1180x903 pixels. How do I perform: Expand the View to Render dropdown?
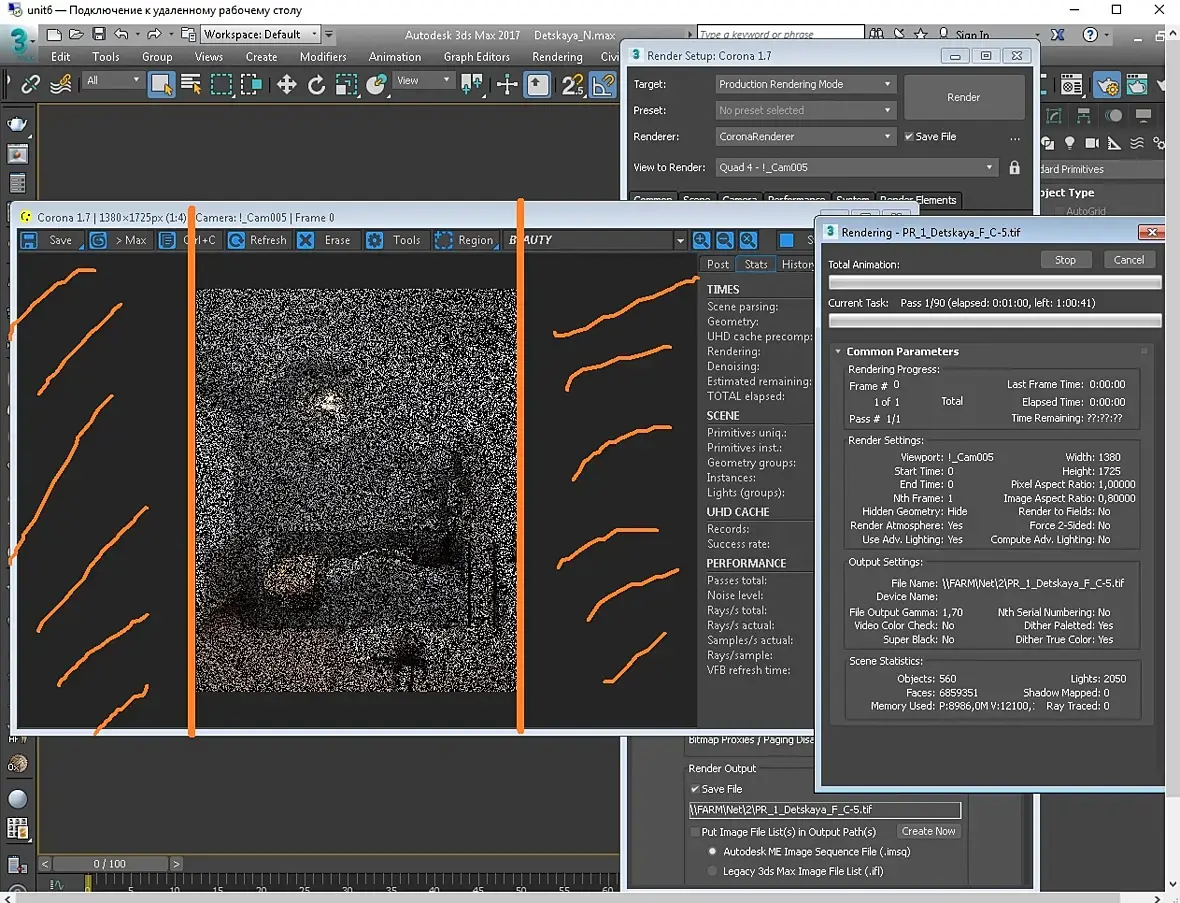pos(856,168)
